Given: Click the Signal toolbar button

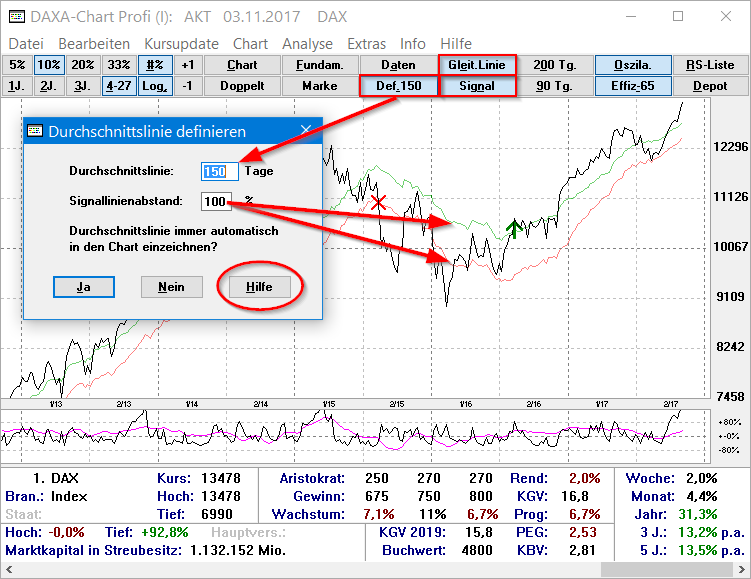Looking at the screenshot, I should tap(477, 86).
